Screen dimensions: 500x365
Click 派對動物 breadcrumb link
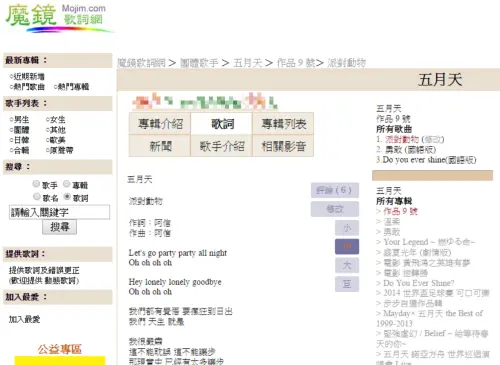click(x=346, y=63)
